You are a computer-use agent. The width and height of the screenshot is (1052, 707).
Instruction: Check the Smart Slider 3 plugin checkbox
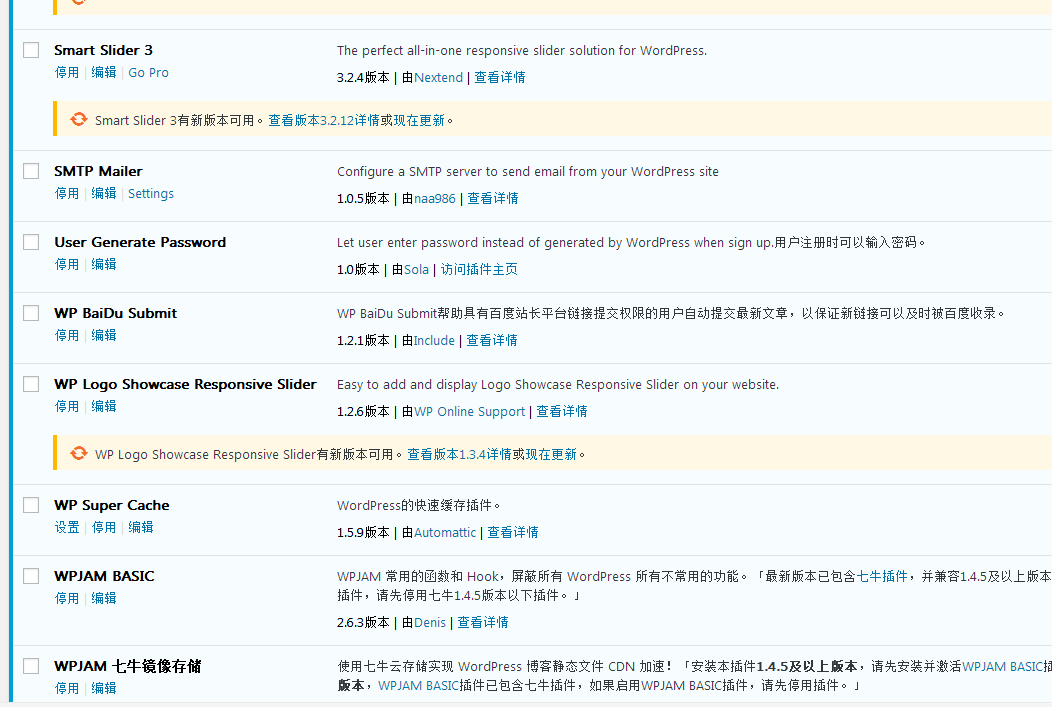31,50
